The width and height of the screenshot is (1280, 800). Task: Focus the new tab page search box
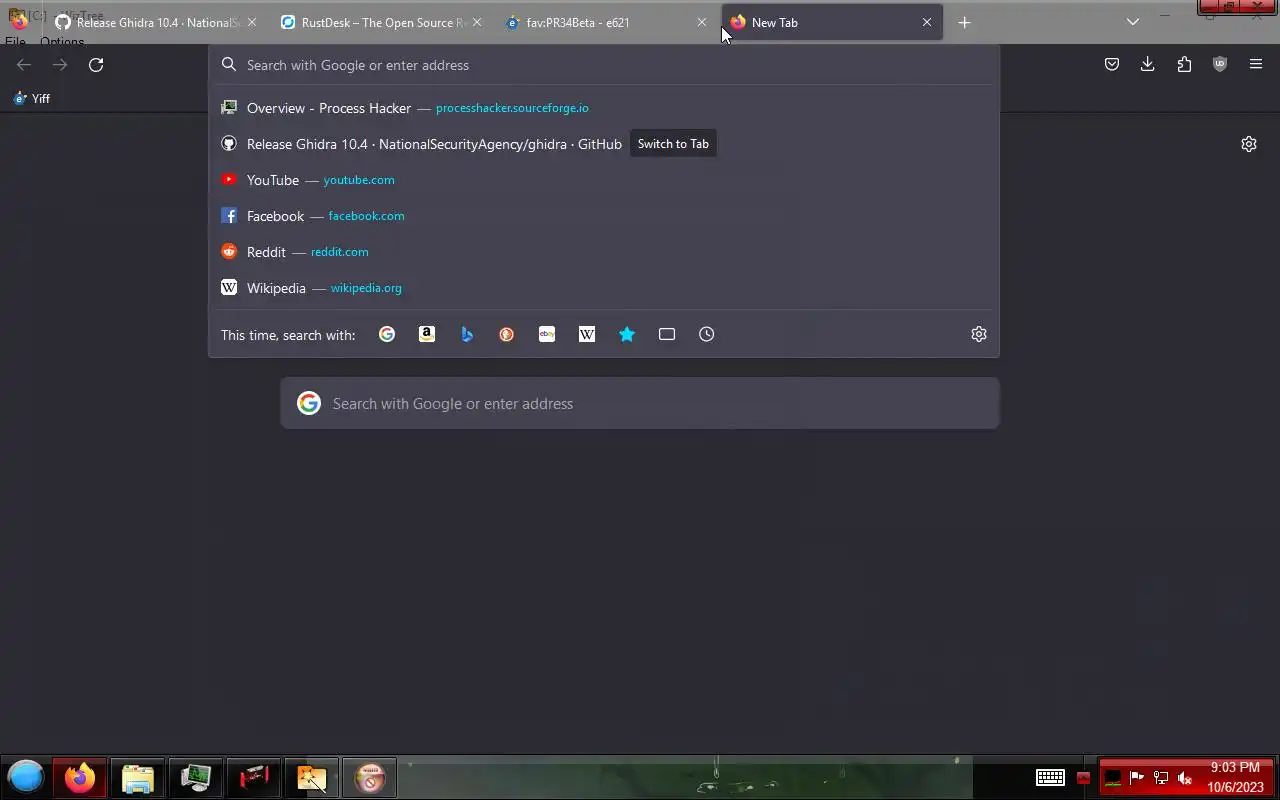640,404
